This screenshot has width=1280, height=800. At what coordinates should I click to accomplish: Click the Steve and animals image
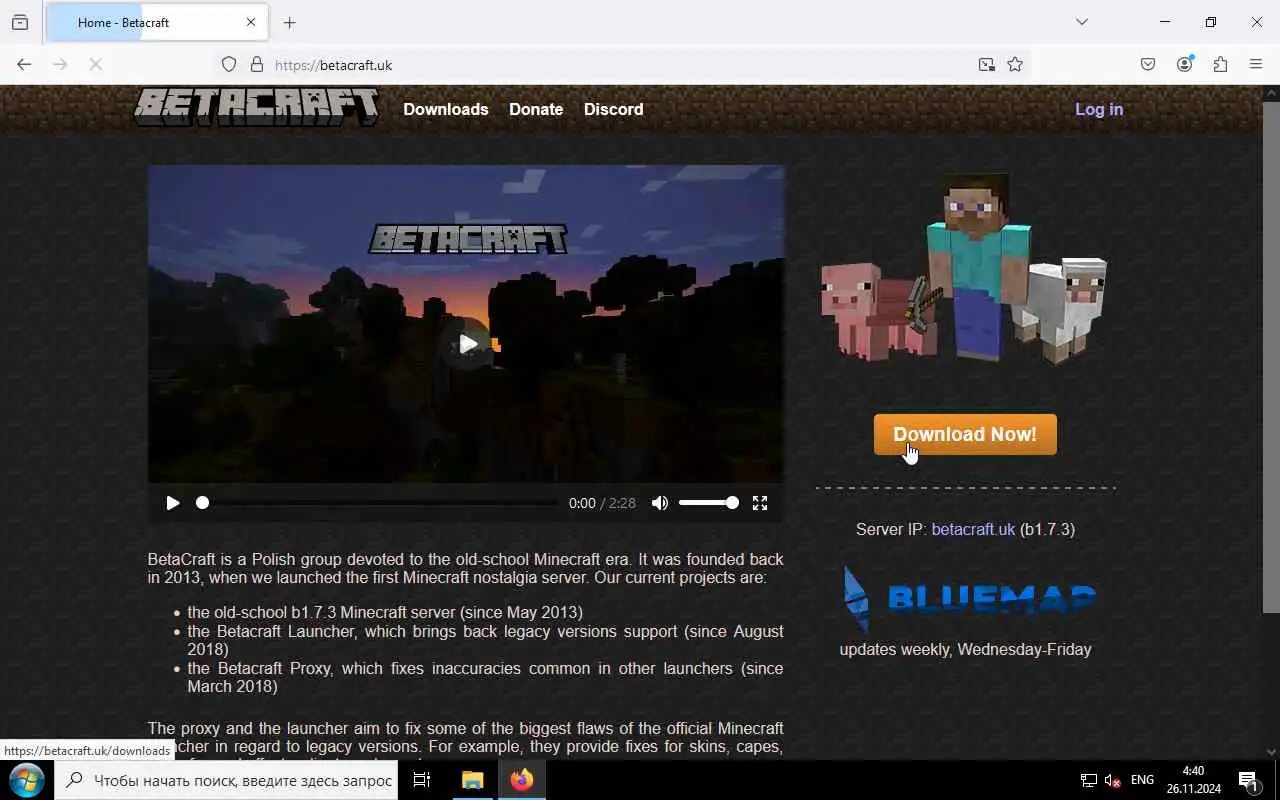pyautogui.click(x=964, y=269)
